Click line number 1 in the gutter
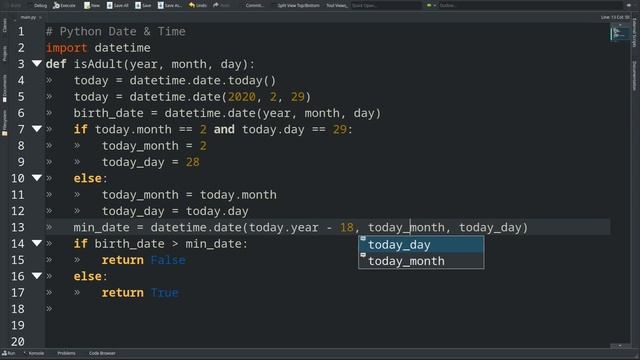This screenshot has height=360, width=640. (x=21, y=31)
